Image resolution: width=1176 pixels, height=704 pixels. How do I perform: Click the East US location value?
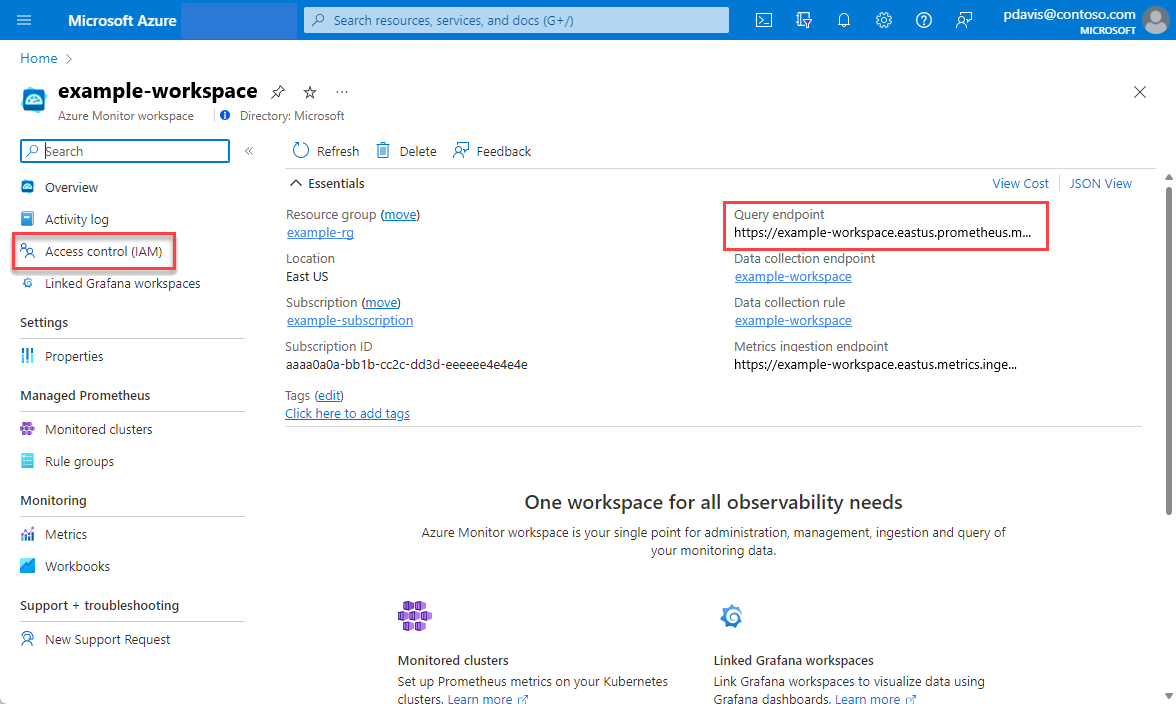(307, 276)
